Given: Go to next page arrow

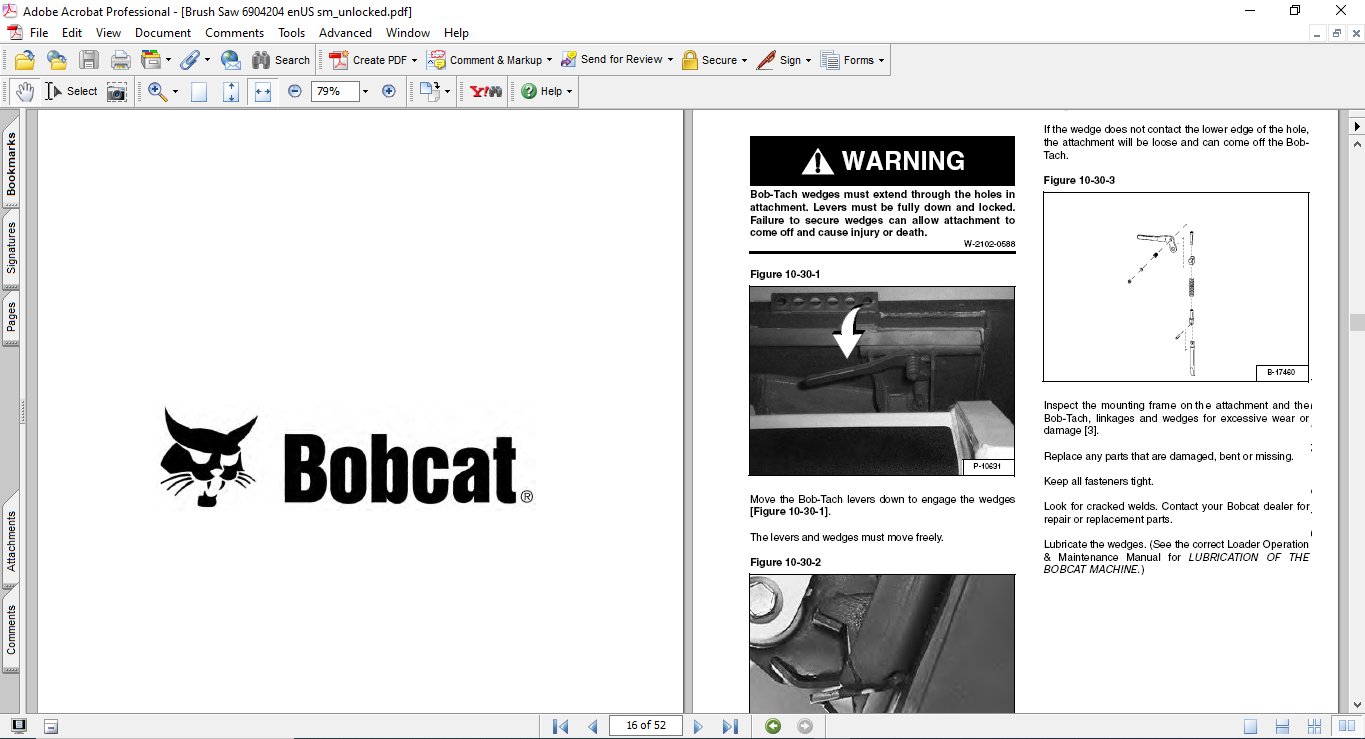Looking at the screenshot, I should click(x=698, y=726).
